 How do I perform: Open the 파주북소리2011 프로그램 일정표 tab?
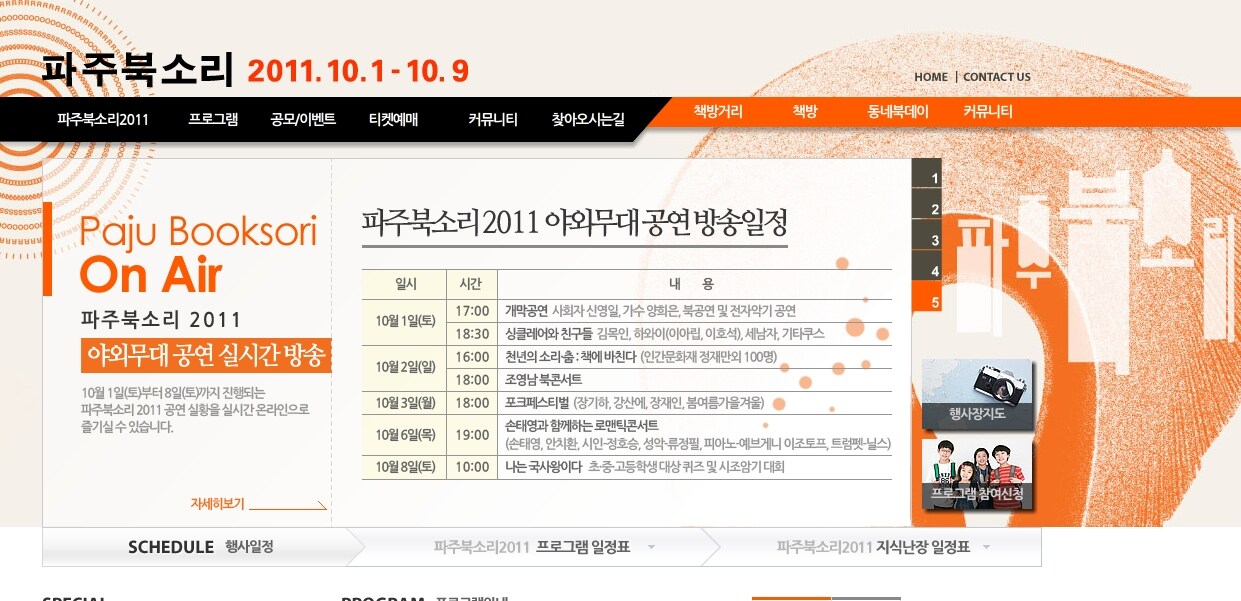point(532,547)
